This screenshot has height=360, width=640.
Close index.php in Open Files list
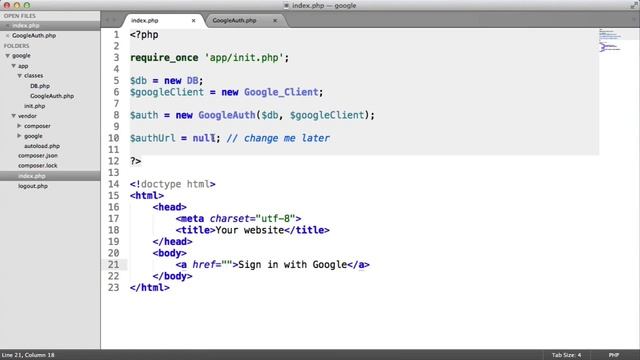coord(7,26)
